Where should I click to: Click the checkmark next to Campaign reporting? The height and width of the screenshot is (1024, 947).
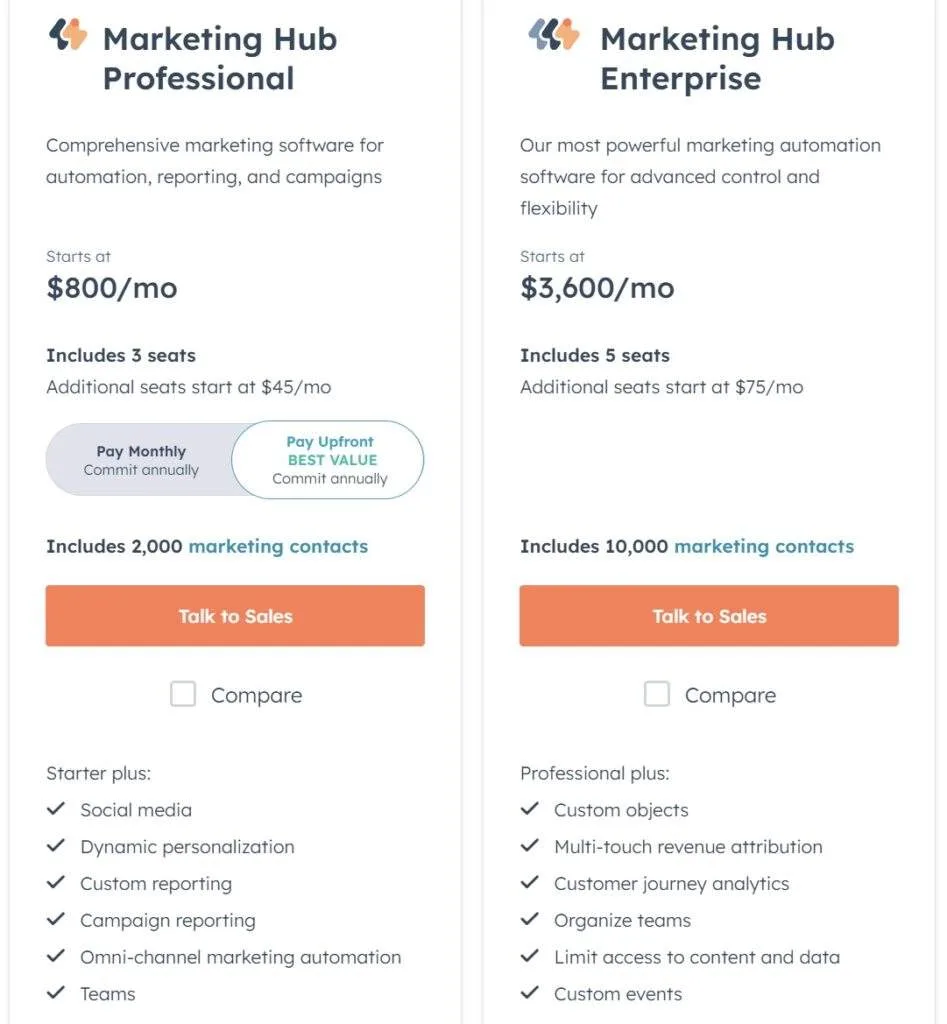(x=57, y=920)
